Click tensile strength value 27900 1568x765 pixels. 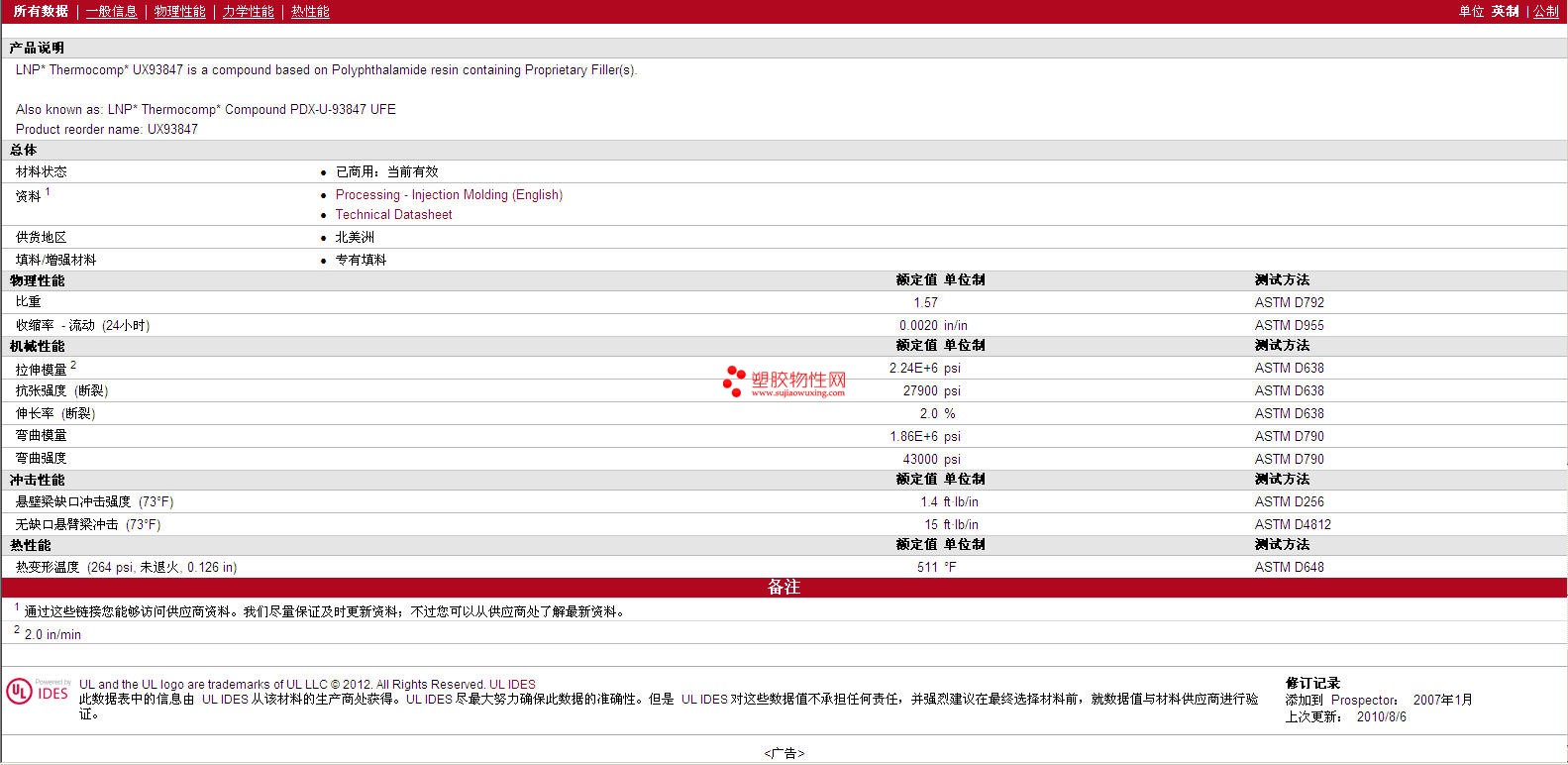[x=920, y=391]
